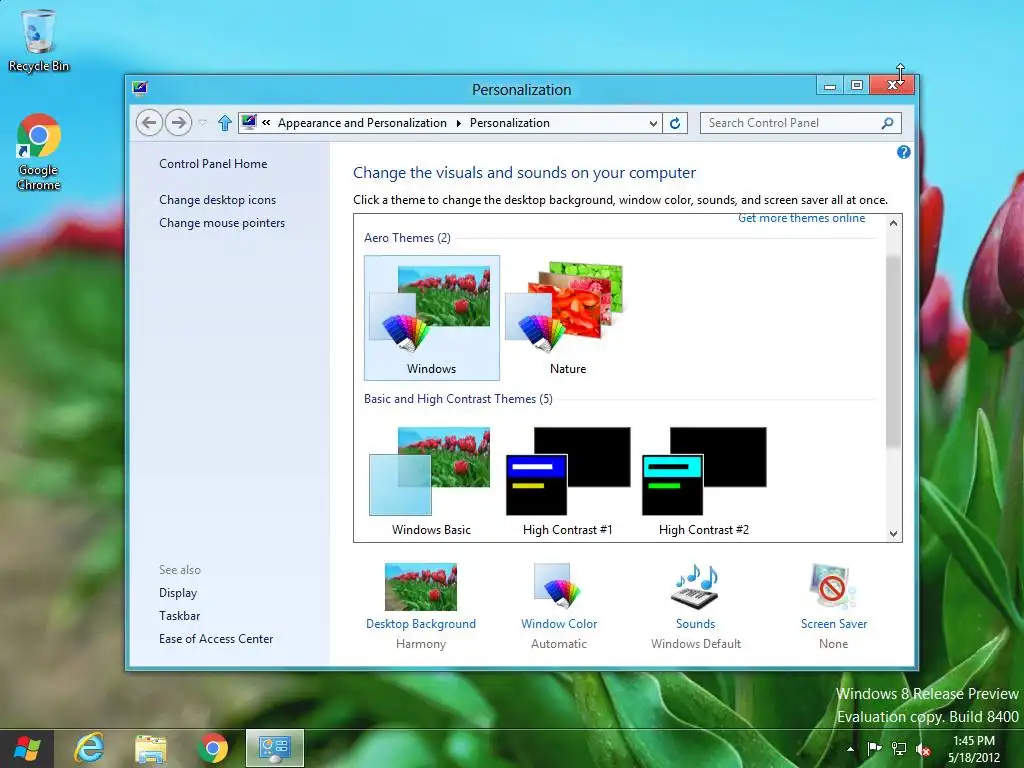Open Desktop Background icon
Screen dimensions: 1024x768
coord(421,586)
